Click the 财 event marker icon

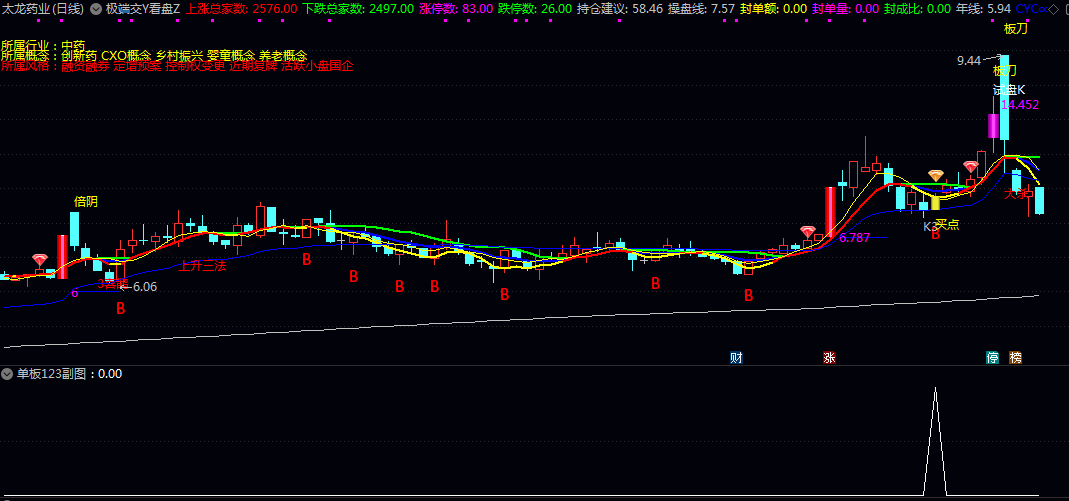pyautogui.click(x=737, y=357)
